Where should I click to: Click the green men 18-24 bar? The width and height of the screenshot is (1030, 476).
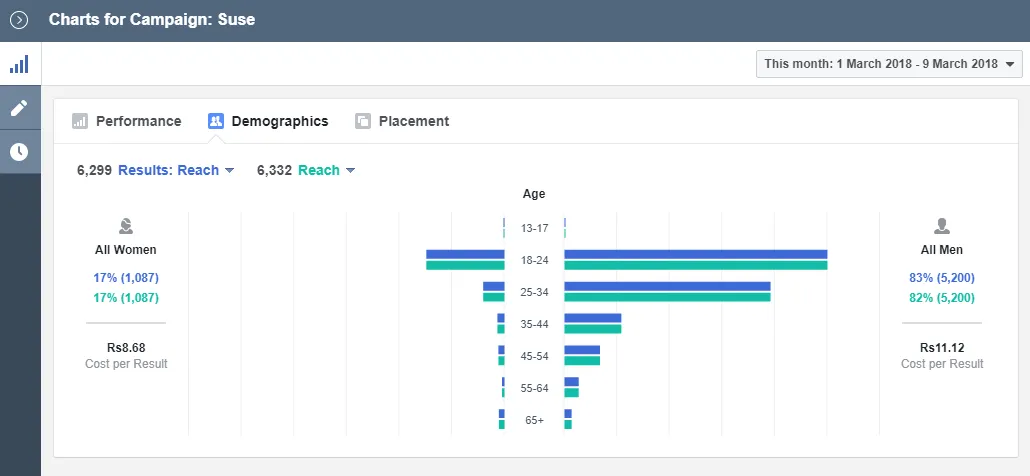(x=696, y=265)
